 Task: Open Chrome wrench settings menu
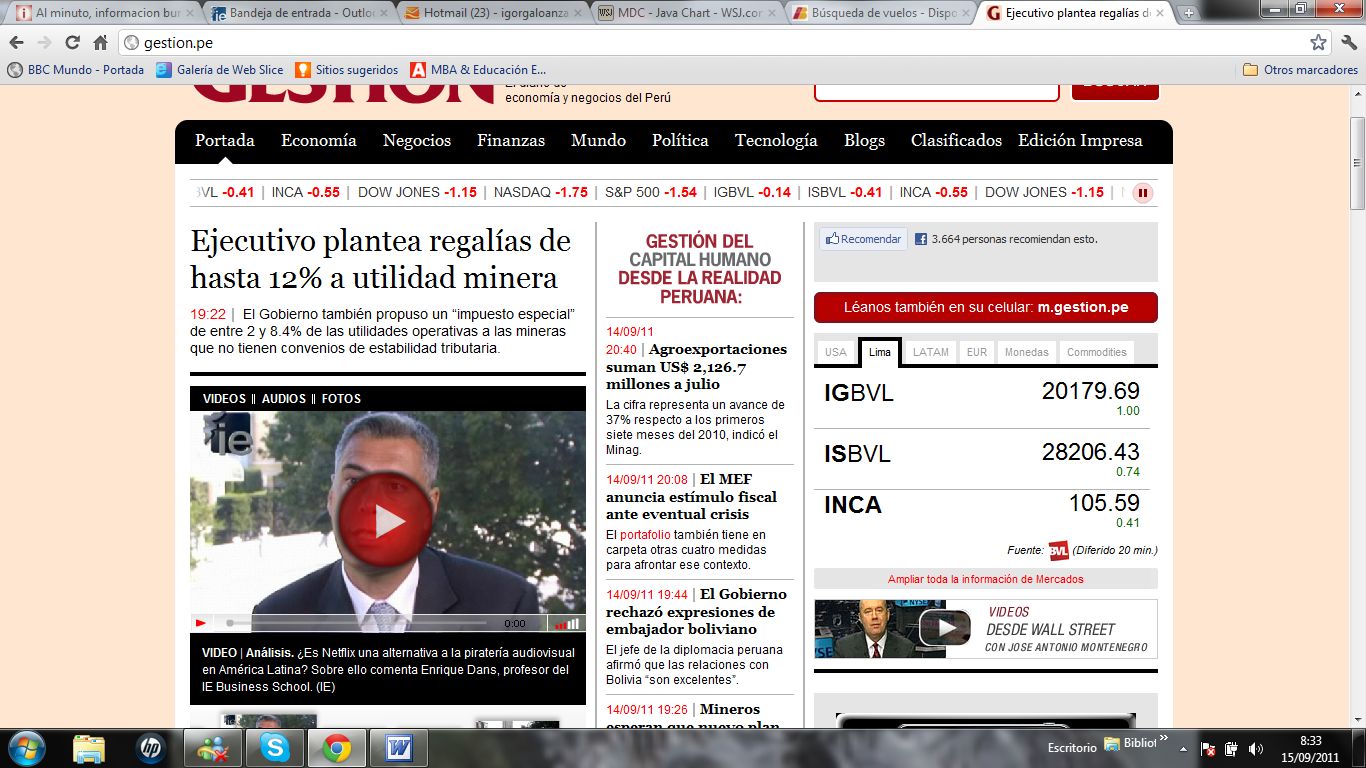[x=1346, y=43]
